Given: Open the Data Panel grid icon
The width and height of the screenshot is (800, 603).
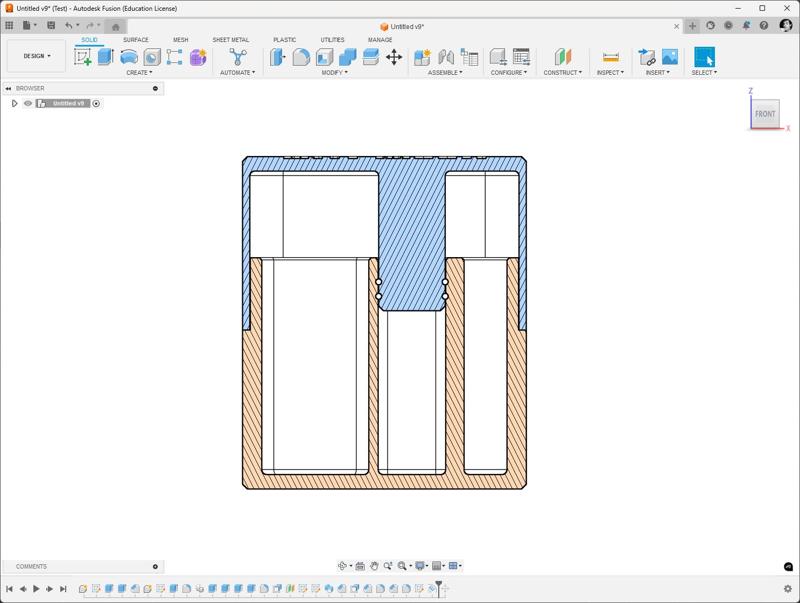Looking at the screenshot, I should click(x=9, y=25).
